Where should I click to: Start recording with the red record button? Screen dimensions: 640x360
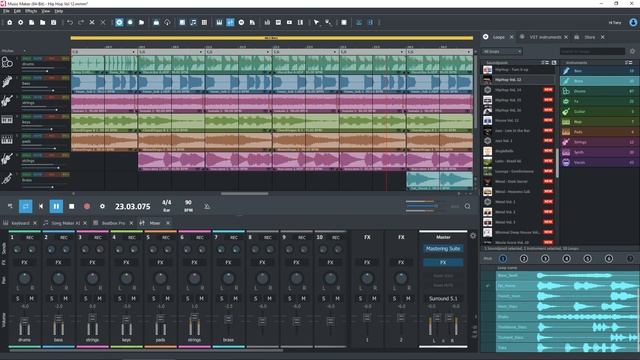(87, 207)
